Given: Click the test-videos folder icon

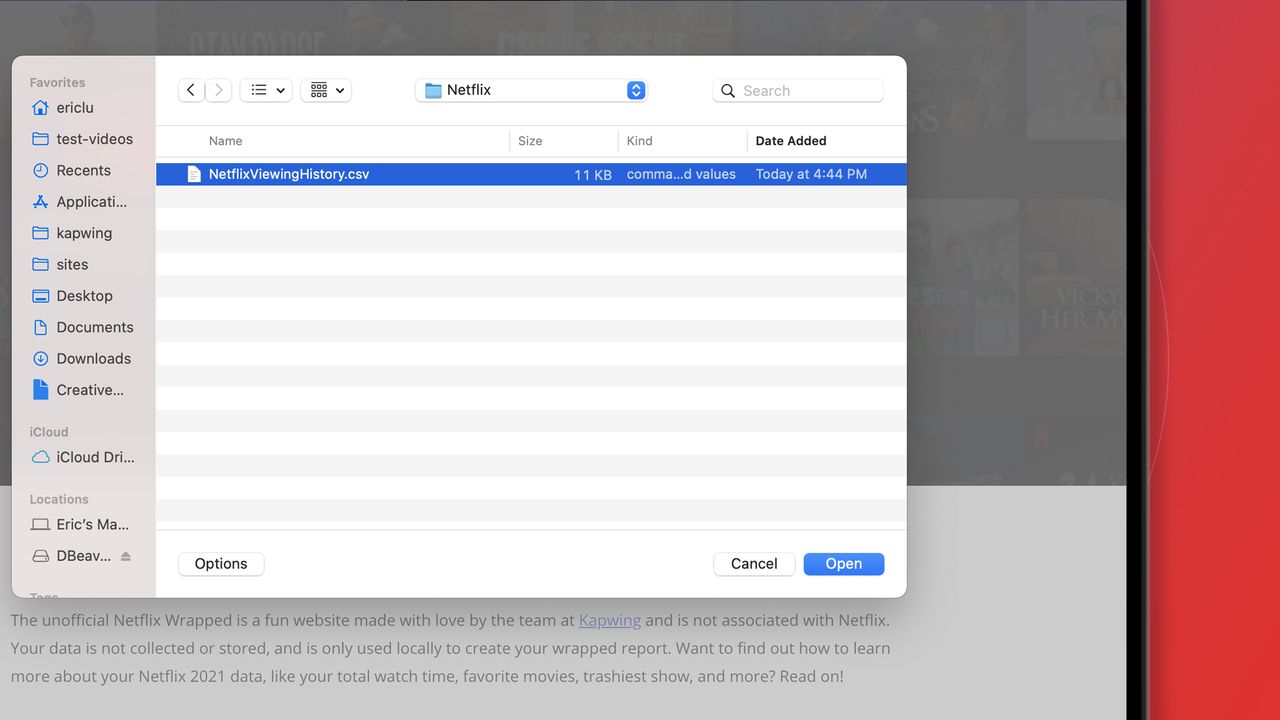Looking at the screenshot, I should (x=40, y=139).
